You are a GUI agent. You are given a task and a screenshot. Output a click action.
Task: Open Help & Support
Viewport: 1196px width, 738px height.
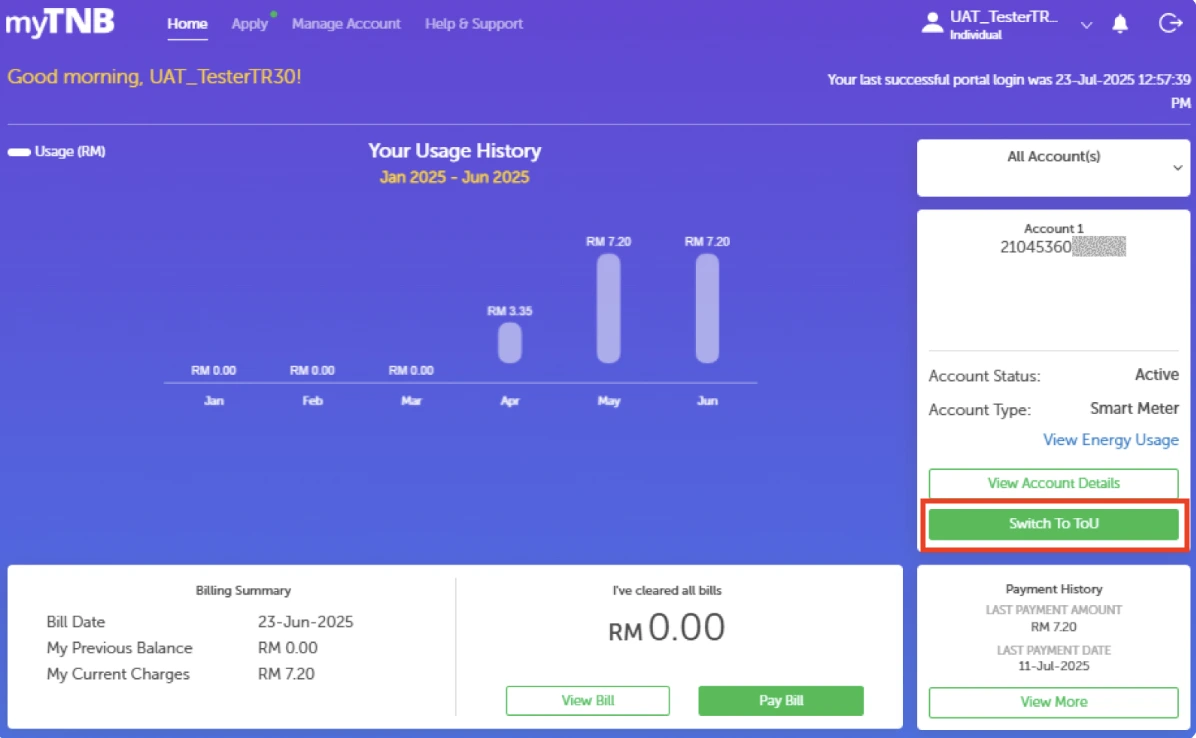[473, 24]
